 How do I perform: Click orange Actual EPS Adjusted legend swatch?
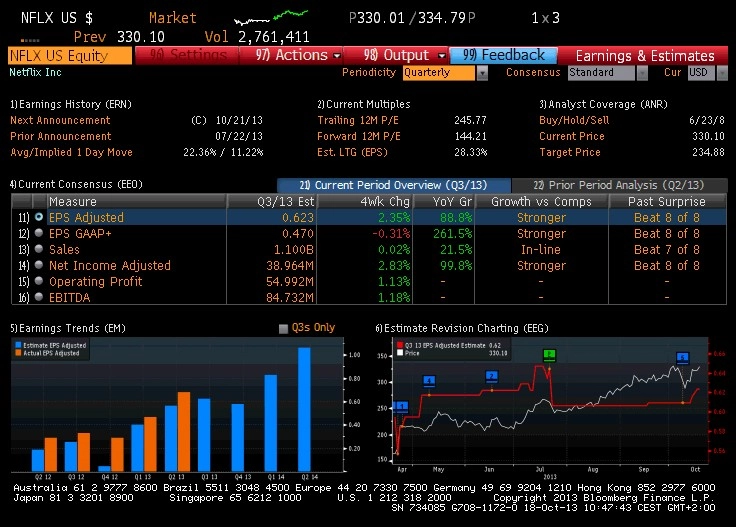(18, 353)
